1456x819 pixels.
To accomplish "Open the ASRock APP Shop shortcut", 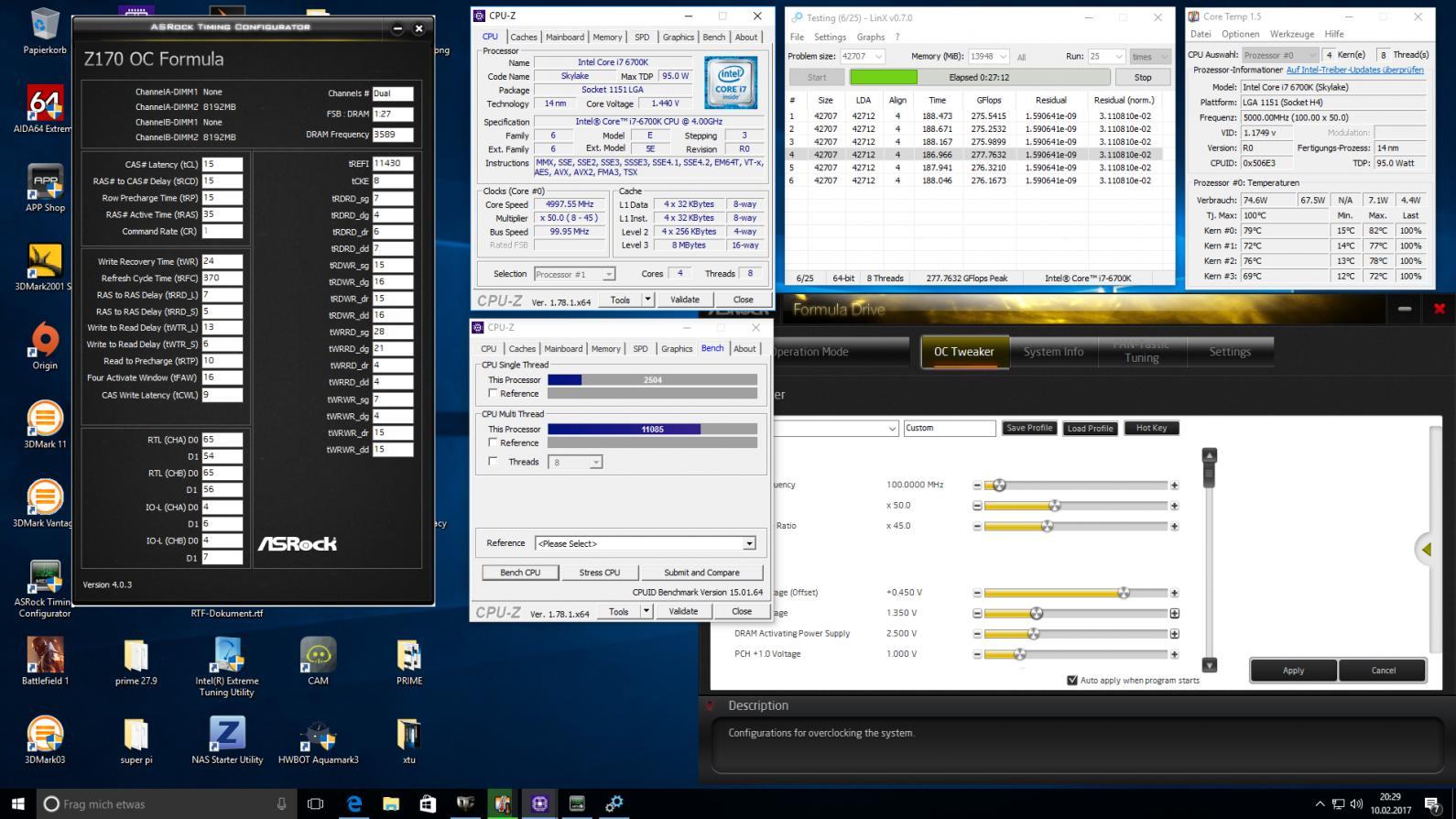I will tap(45, 189).
